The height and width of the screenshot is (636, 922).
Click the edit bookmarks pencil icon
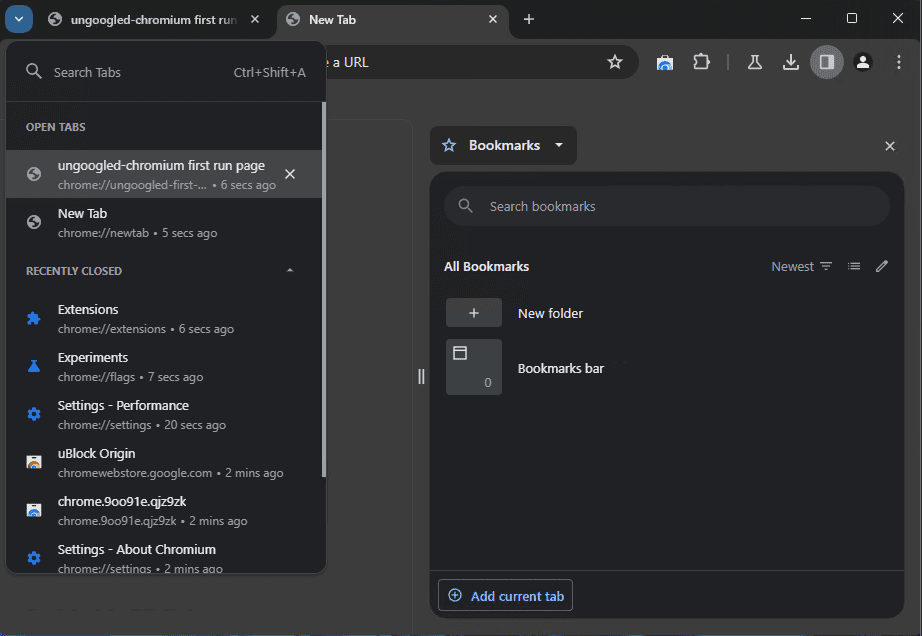(881, 266)
